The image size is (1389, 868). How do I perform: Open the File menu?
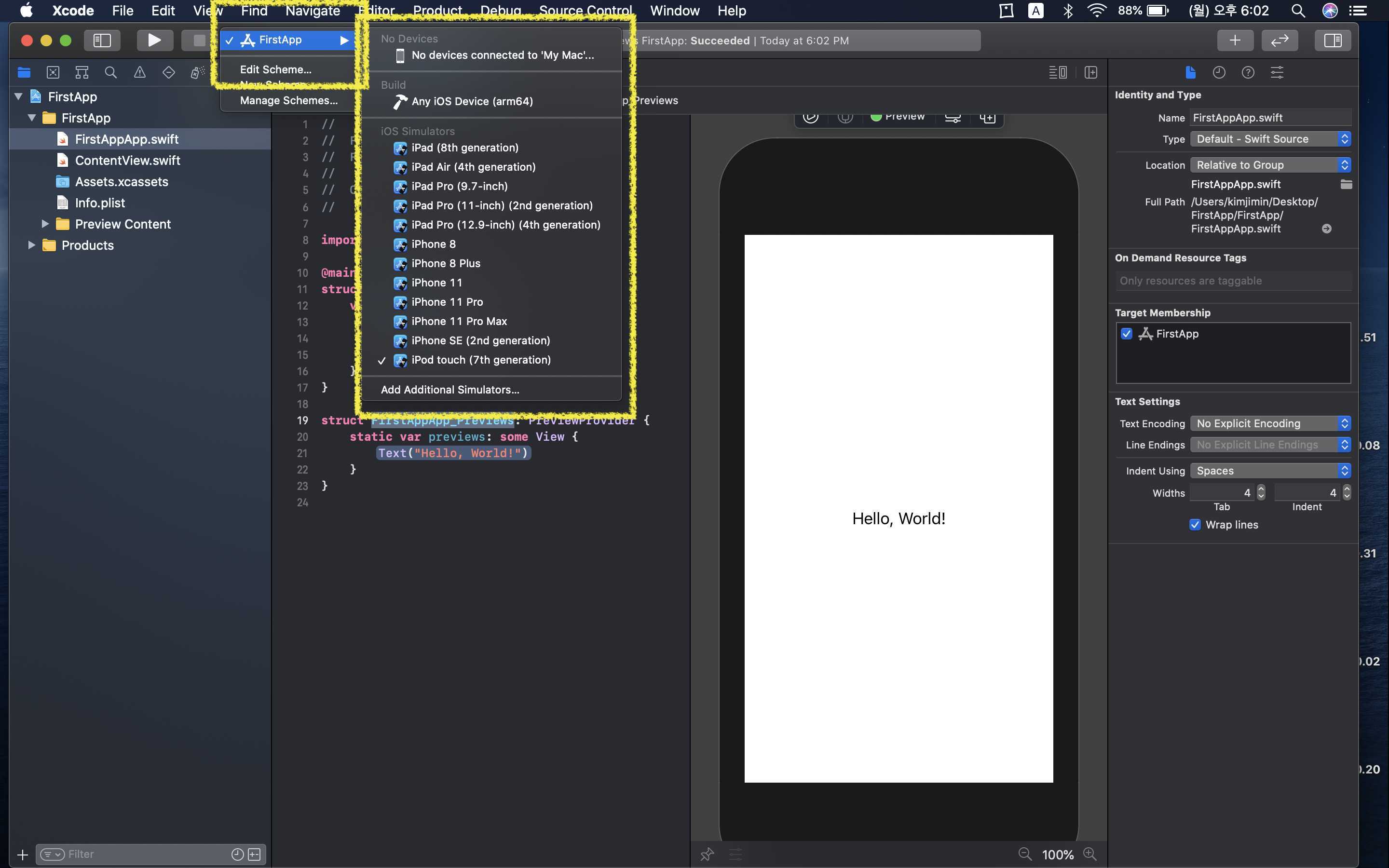click(x=122, y=11)
